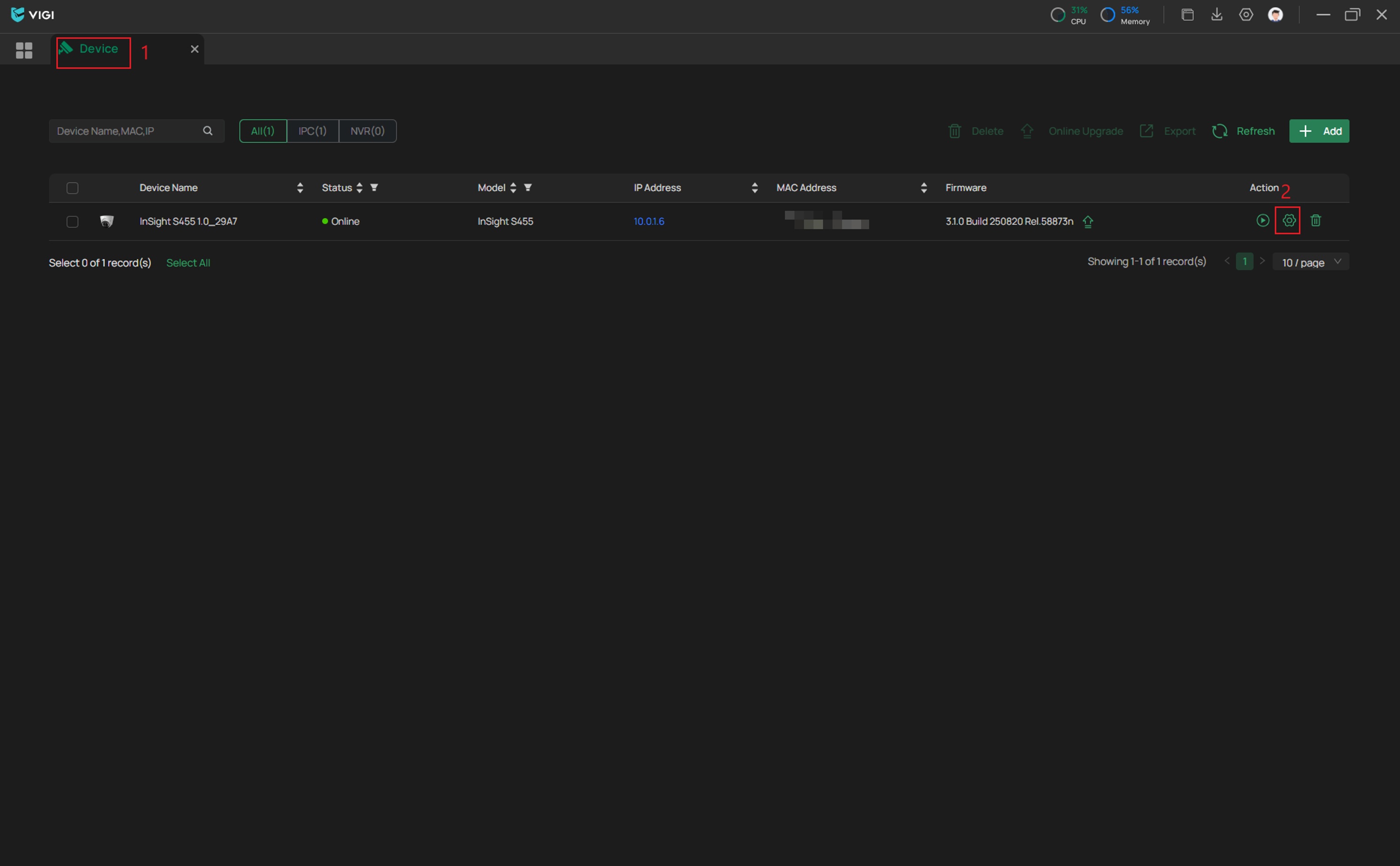Image resolution: width=1400 pixels, height=866 pixels.
Task: Toggle the select-all header checkbox
Action: pyautogui.click(x=72, y=188)
